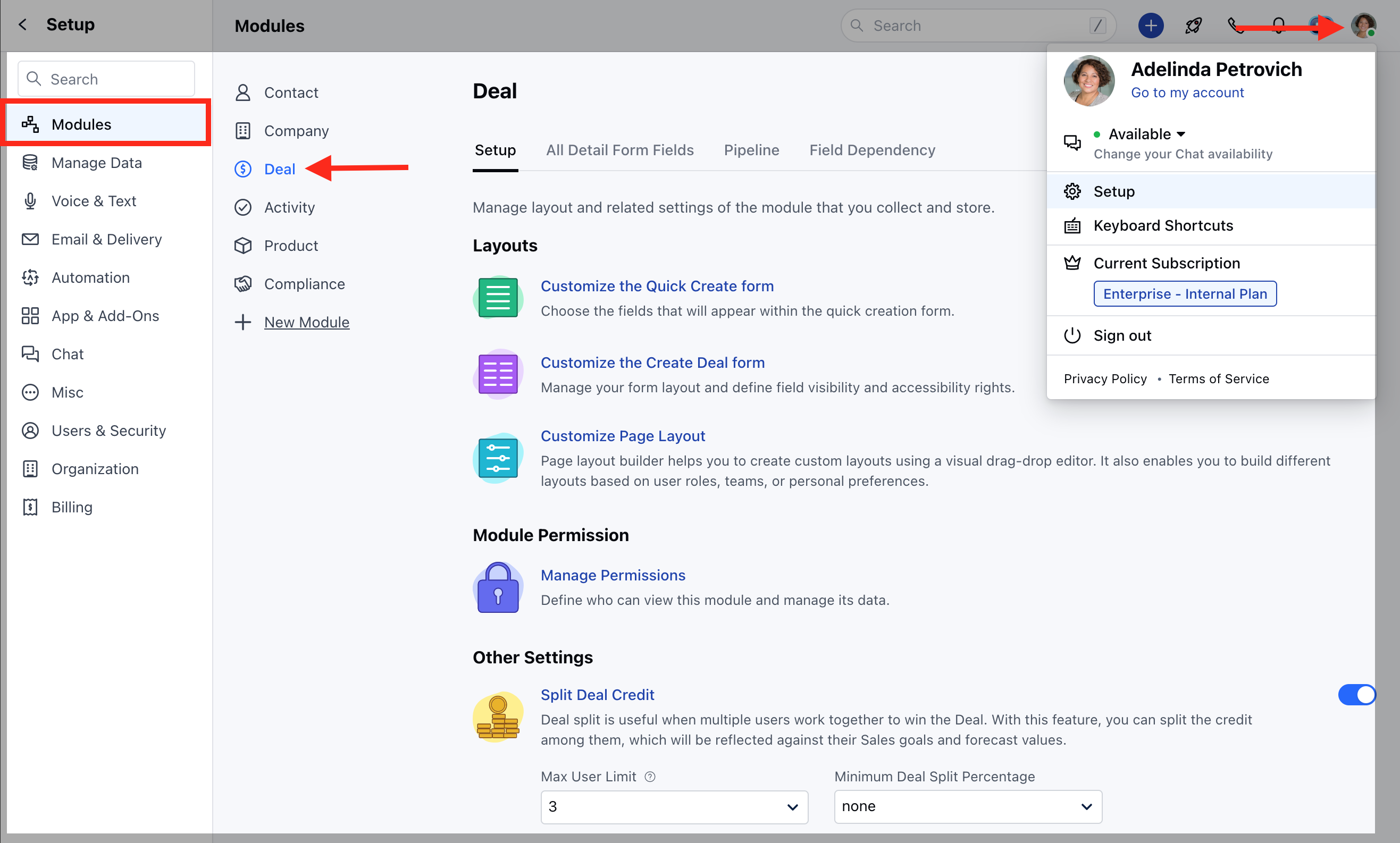Click the Go to my account link
This screenshot has height=843, width=1400.
point(1187,92)
